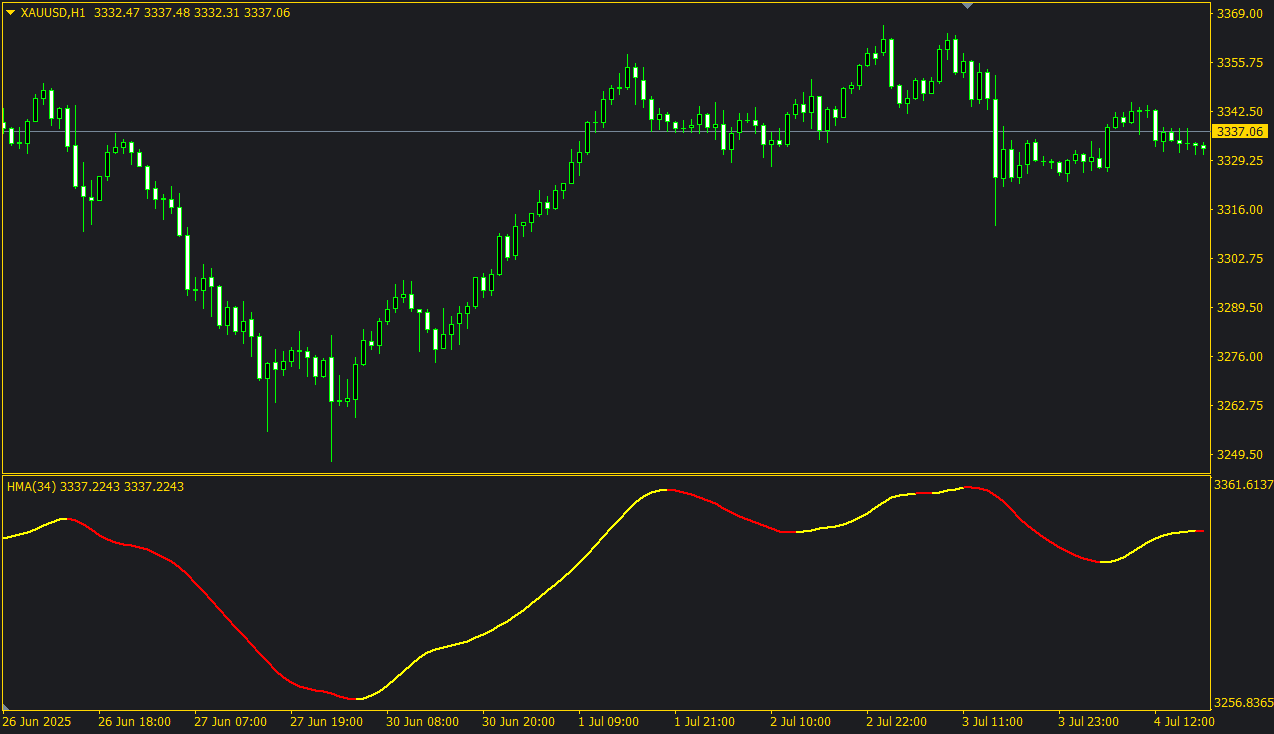Click the 2 Jul 10:00 time label

(800, 722)
